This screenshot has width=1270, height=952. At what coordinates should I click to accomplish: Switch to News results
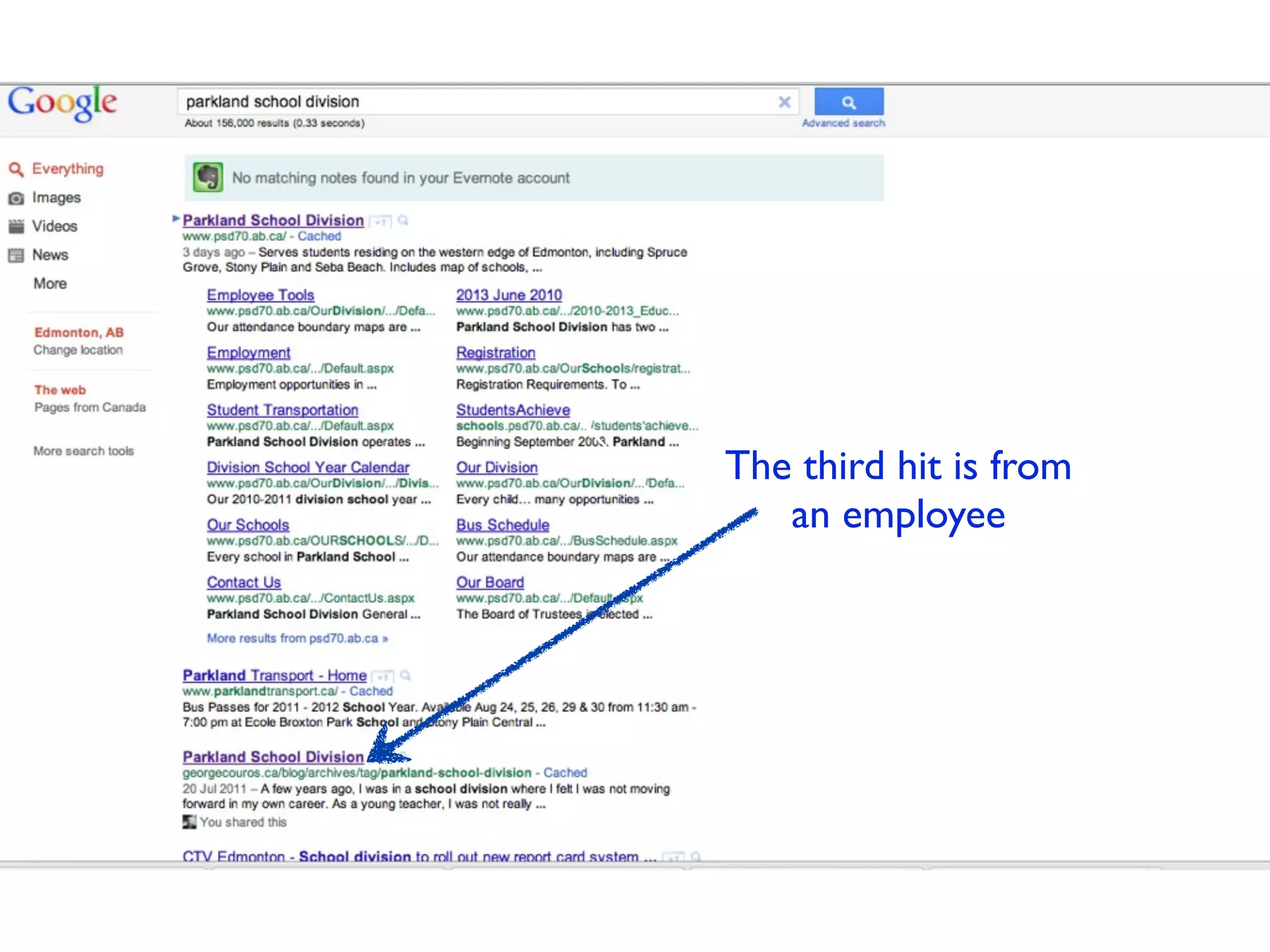pyautogui.click(x=50, y=255)
